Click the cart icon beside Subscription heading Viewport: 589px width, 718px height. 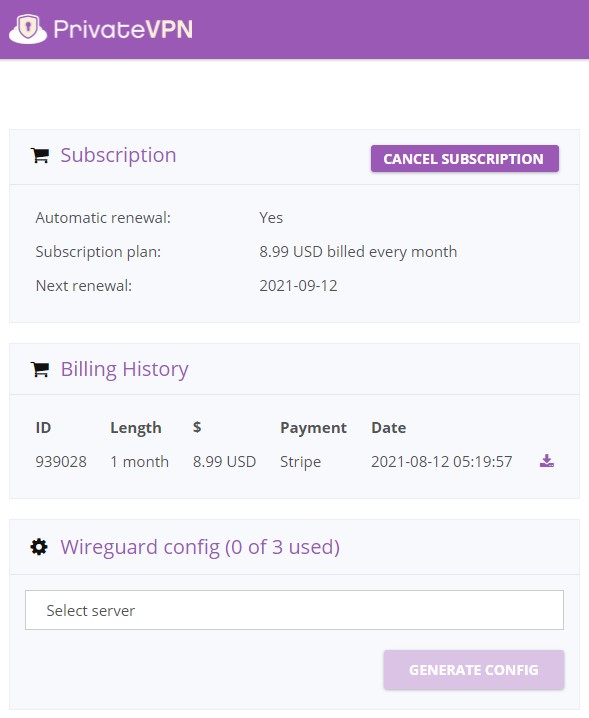(40, 156)
